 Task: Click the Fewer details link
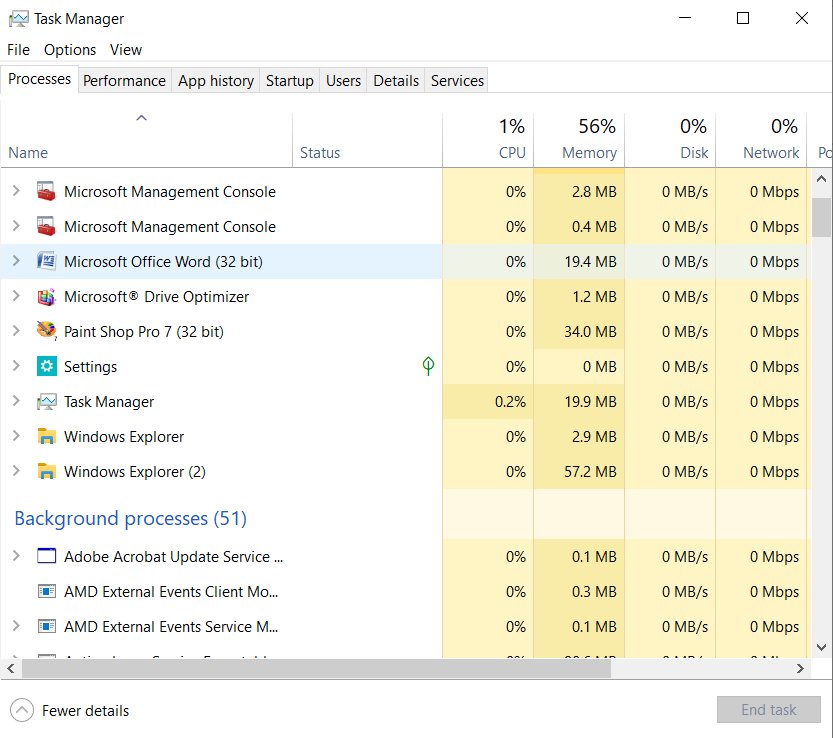[86, 711]
